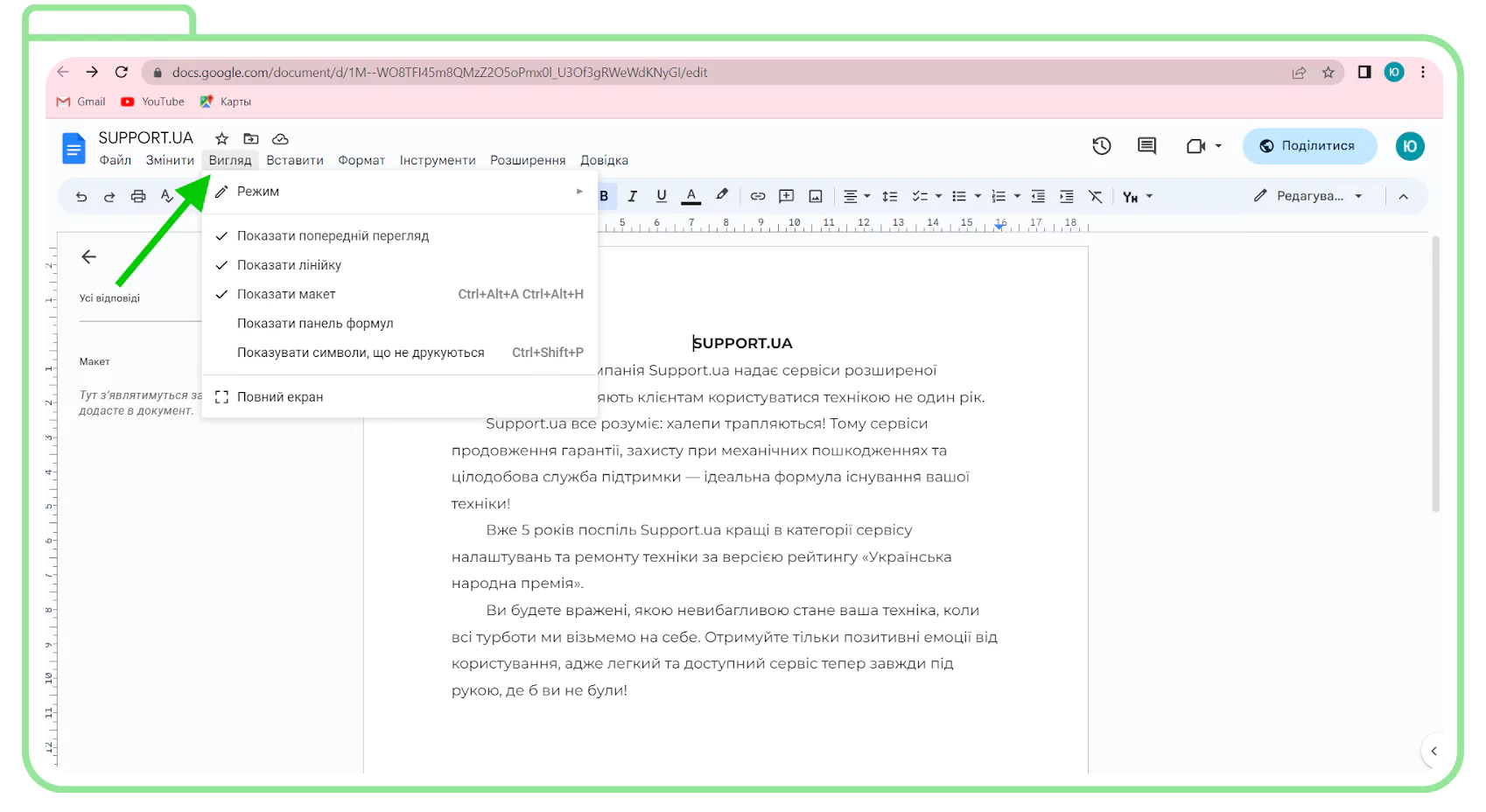
Task: Click the redo arrow
Action: (109, 197)
